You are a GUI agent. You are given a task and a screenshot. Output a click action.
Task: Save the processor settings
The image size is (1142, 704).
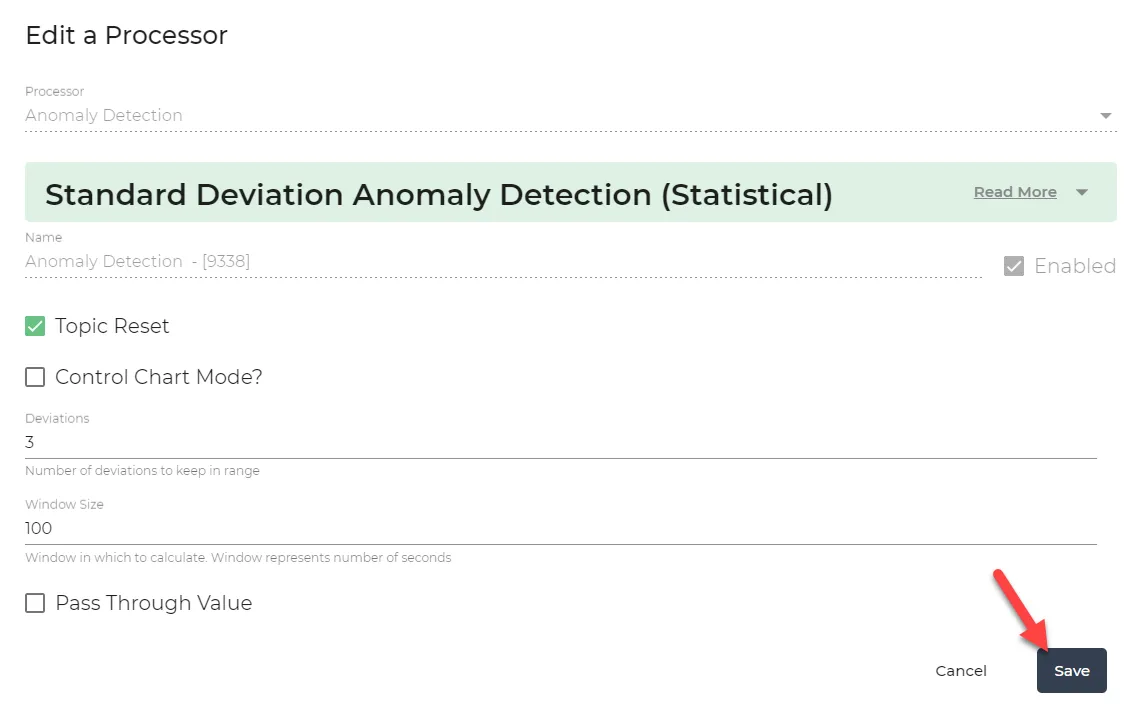coord(1071,671)
